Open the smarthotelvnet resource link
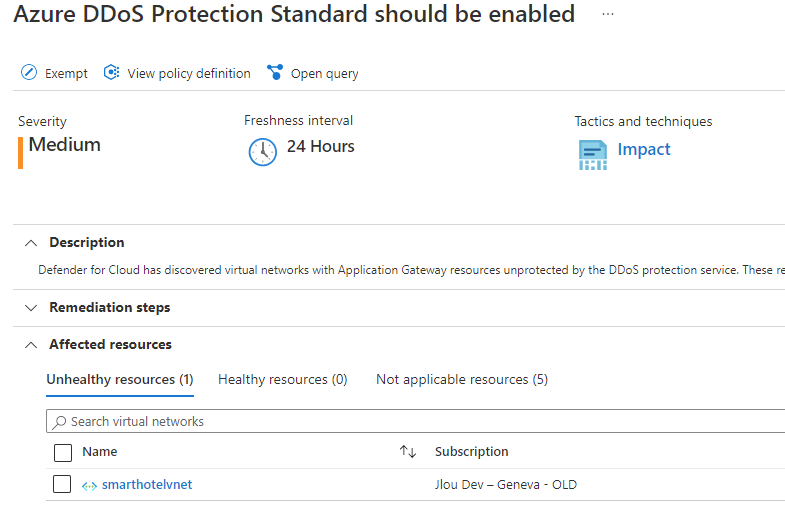The image size is (785, 511). 147,484
